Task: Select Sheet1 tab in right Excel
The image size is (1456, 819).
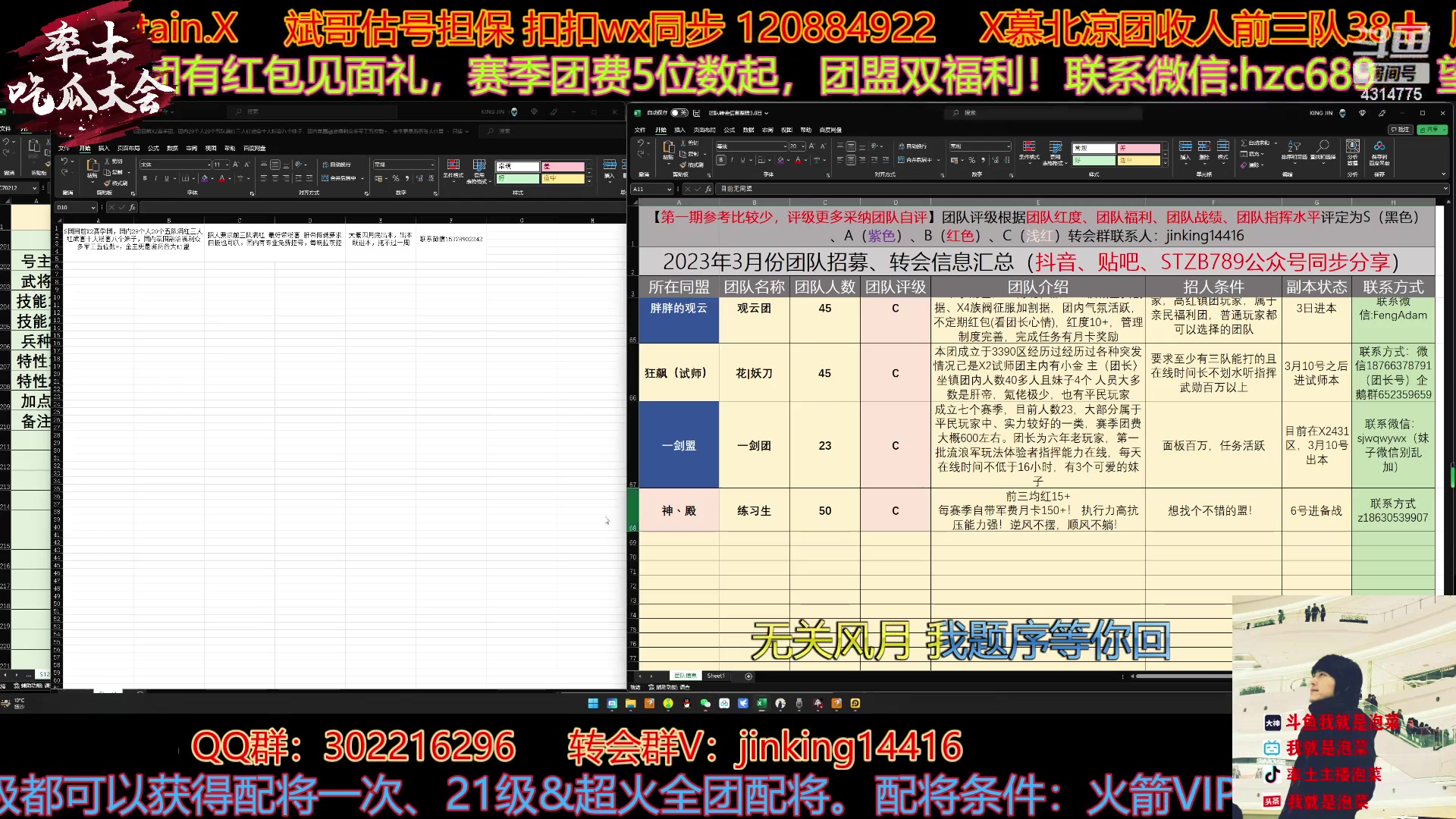Action: pyautogui.click(x=716, y=676)
